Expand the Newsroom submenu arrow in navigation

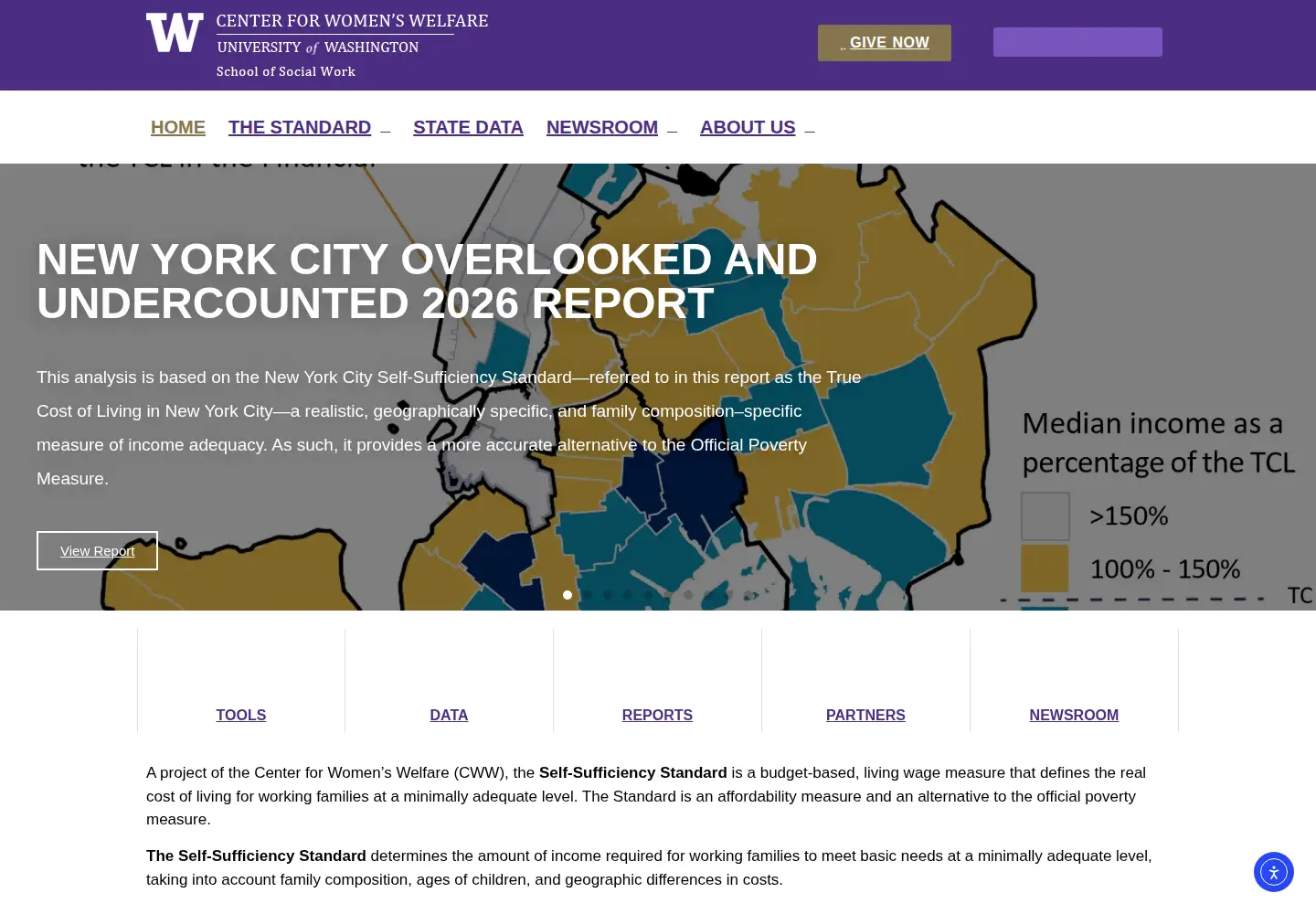pos(673,131)
